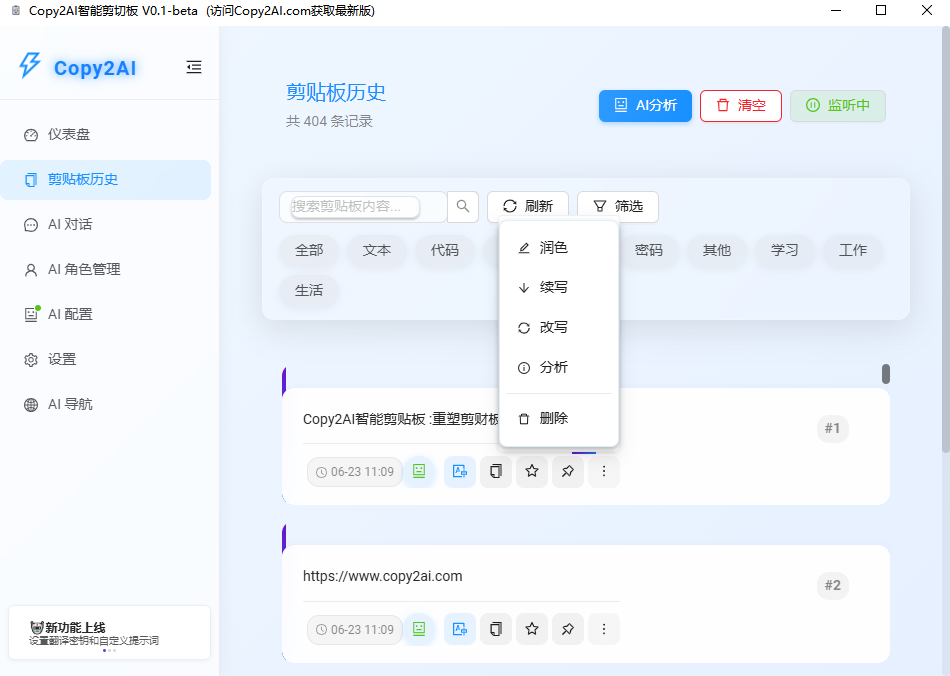Toggle the pin on record #2
950x676 pixels.
click(x=567, y=629)
